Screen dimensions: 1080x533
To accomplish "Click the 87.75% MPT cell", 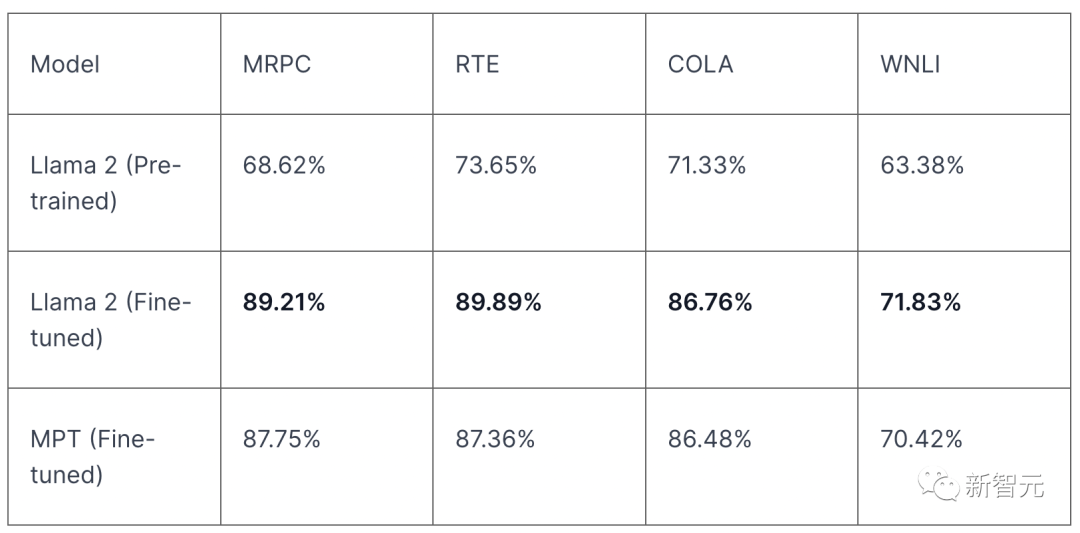I will pos(282,438).
